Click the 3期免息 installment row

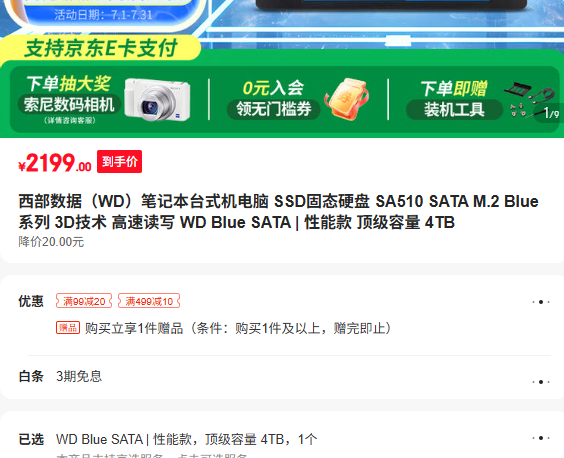[79, 376]
